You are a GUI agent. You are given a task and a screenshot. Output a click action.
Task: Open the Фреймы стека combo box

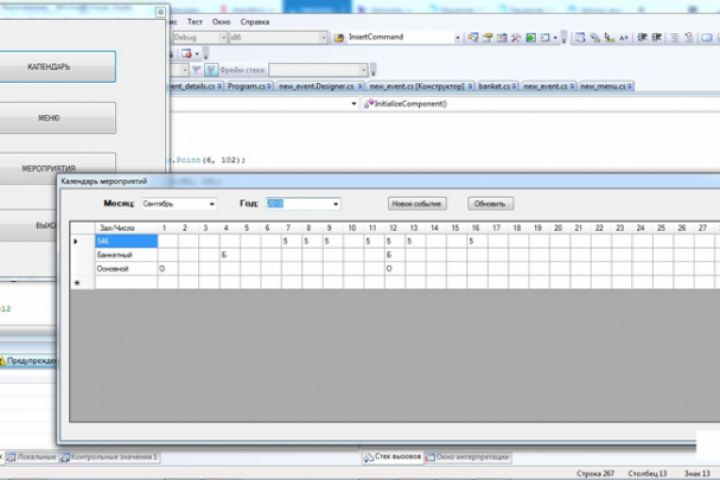318,70
